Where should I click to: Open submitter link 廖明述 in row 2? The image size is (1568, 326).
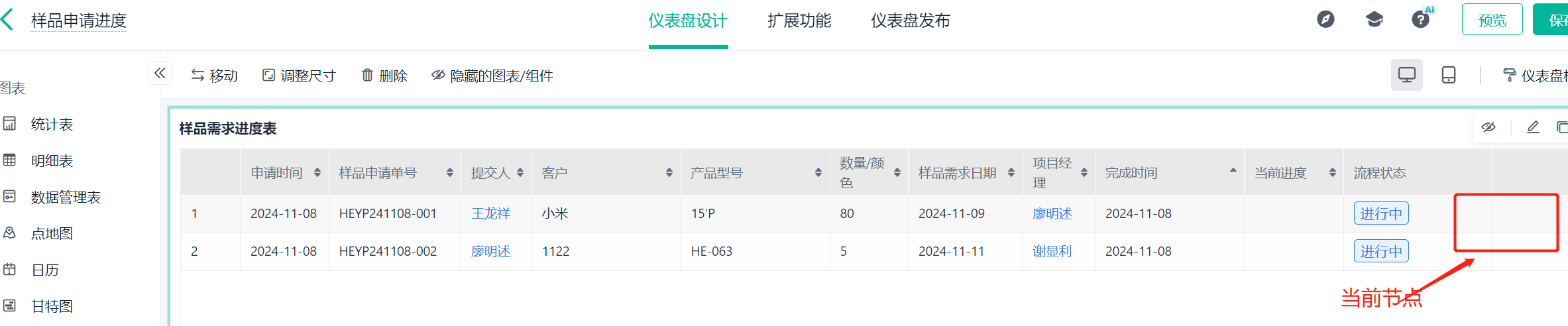pyautogui.click(x=490, y=251)
